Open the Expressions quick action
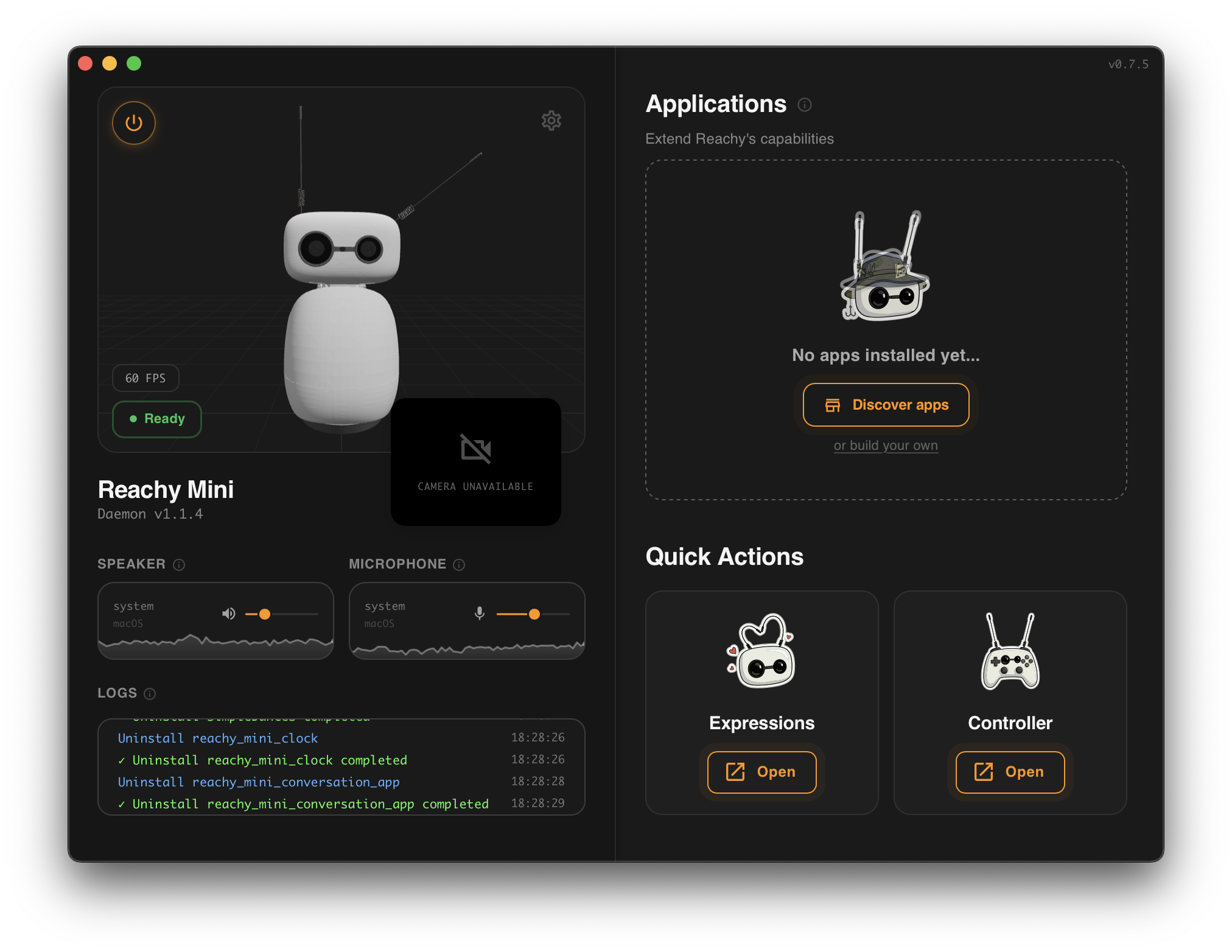 coord(762,772)
